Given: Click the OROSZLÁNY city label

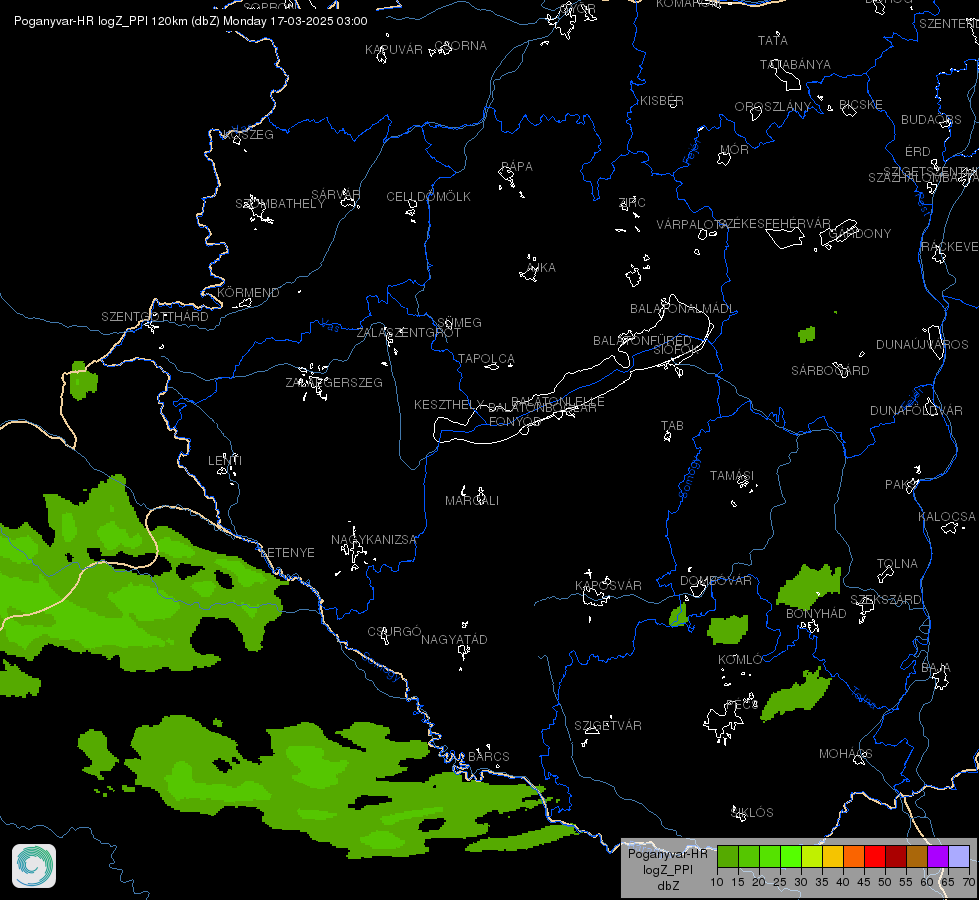Looking at the screenshot, I should (773, 107).
